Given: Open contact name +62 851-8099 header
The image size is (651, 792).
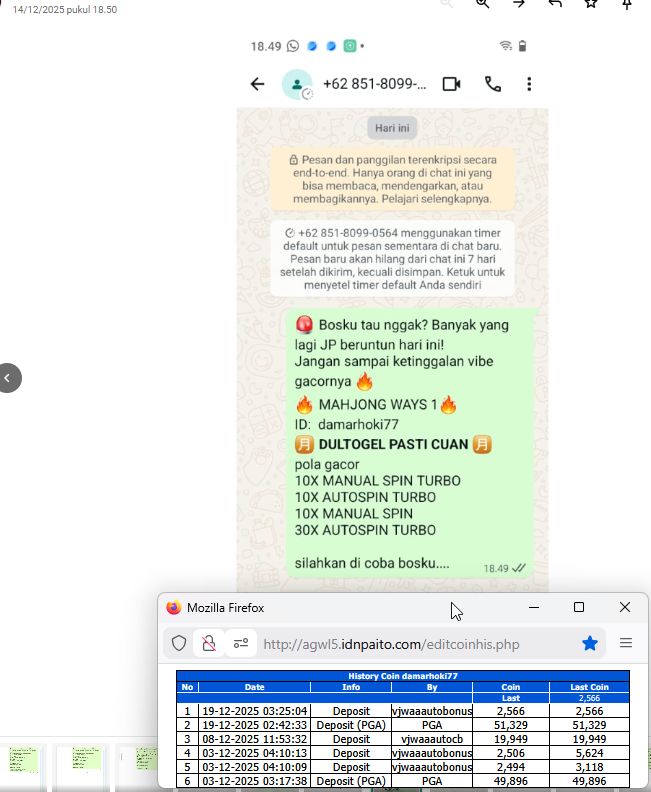Looking at the screenshot, I should (374, 84).
